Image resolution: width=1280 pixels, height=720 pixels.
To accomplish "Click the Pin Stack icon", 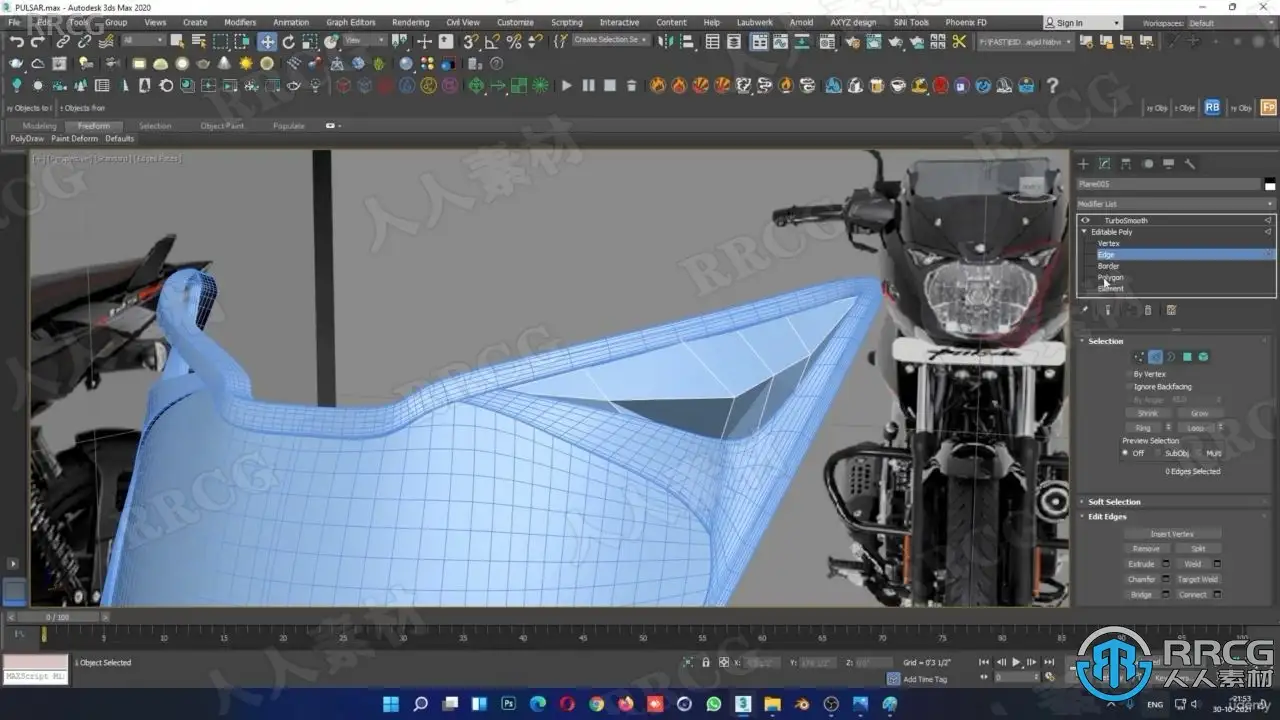I will point(1085,311).
